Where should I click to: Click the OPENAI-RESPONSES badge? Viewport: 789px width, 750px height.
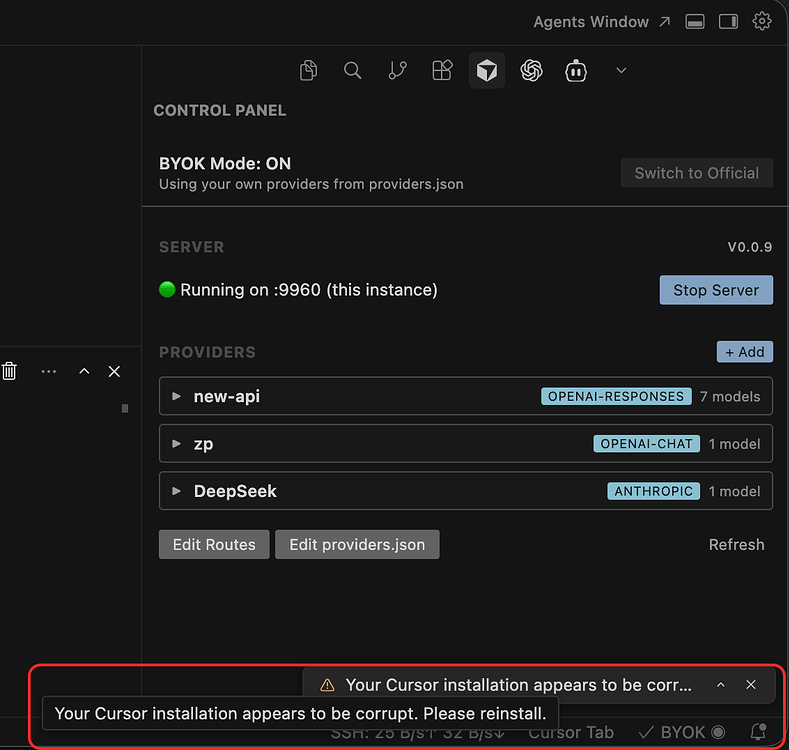pos(616,396)
